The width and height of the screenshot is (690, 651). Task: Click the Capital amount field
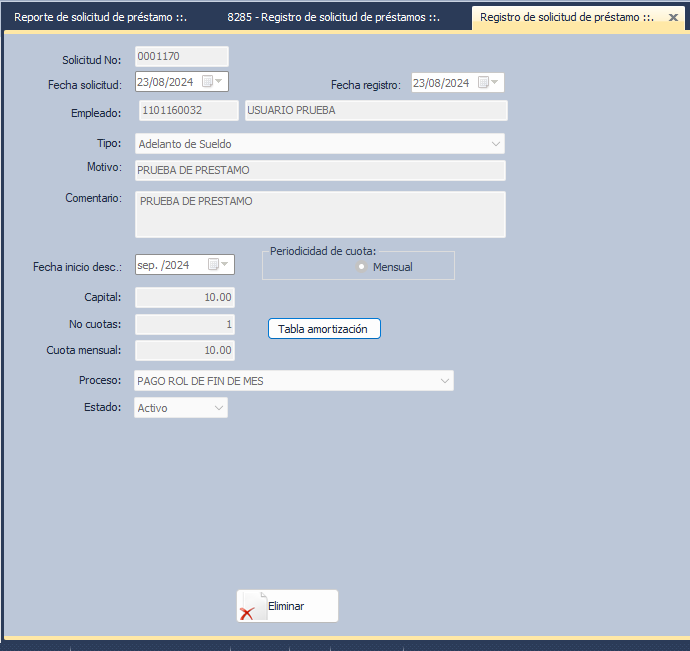(184, 297)
